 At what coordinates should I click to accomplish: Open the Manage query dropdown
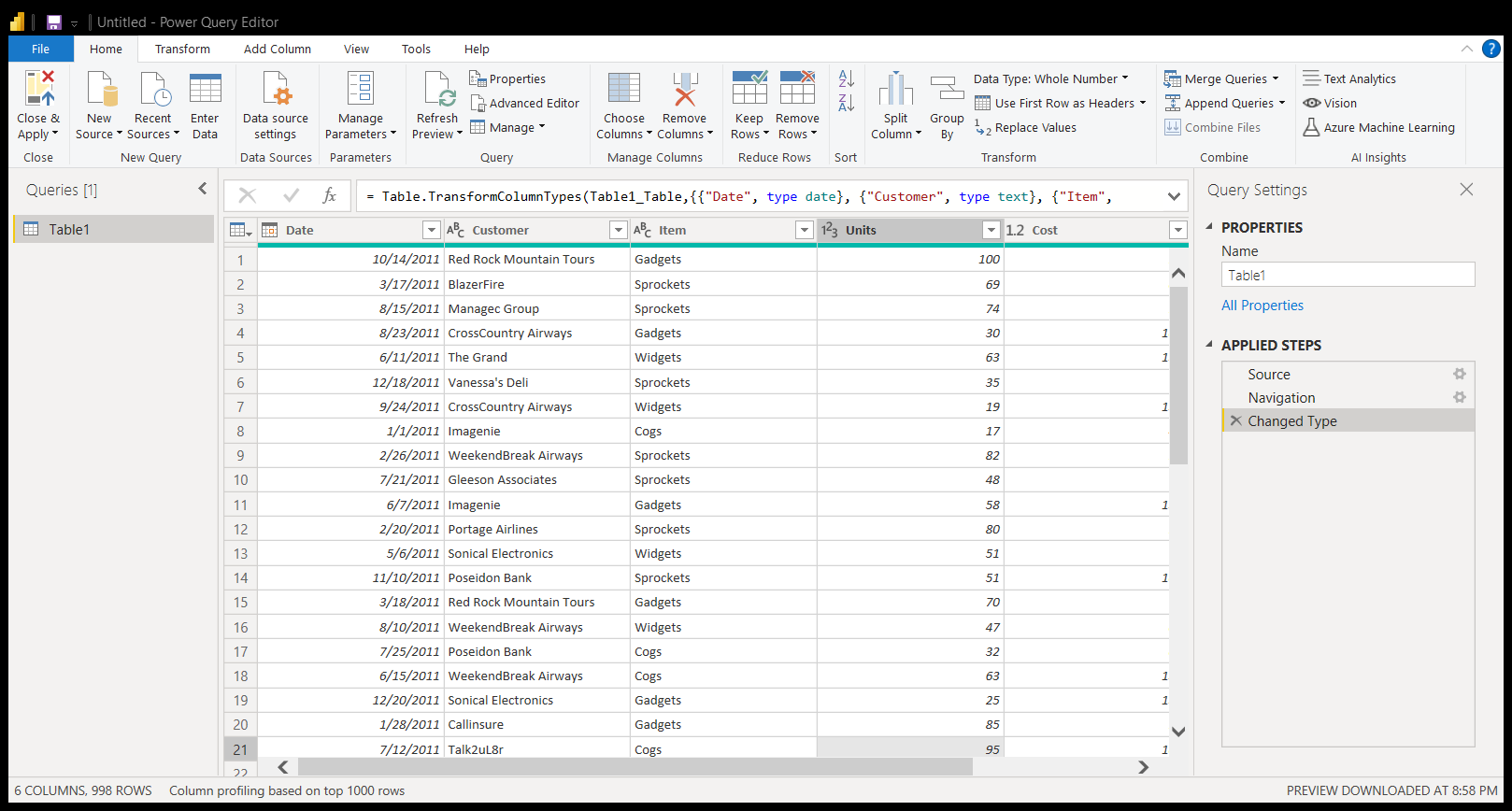click(507, 128)
